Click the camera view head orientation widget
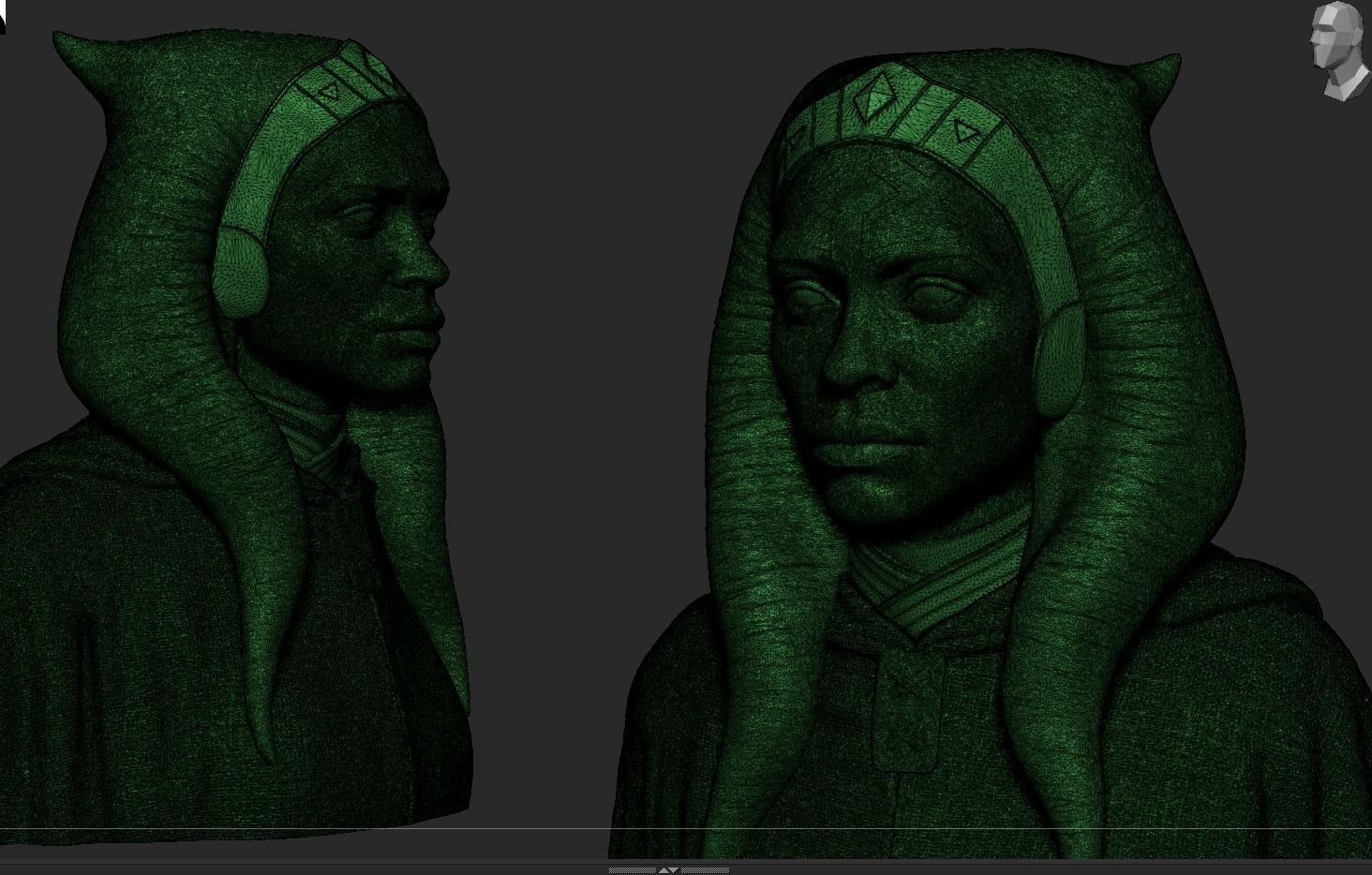The height and width of the screenshot is (875, 1372). 1337,50
